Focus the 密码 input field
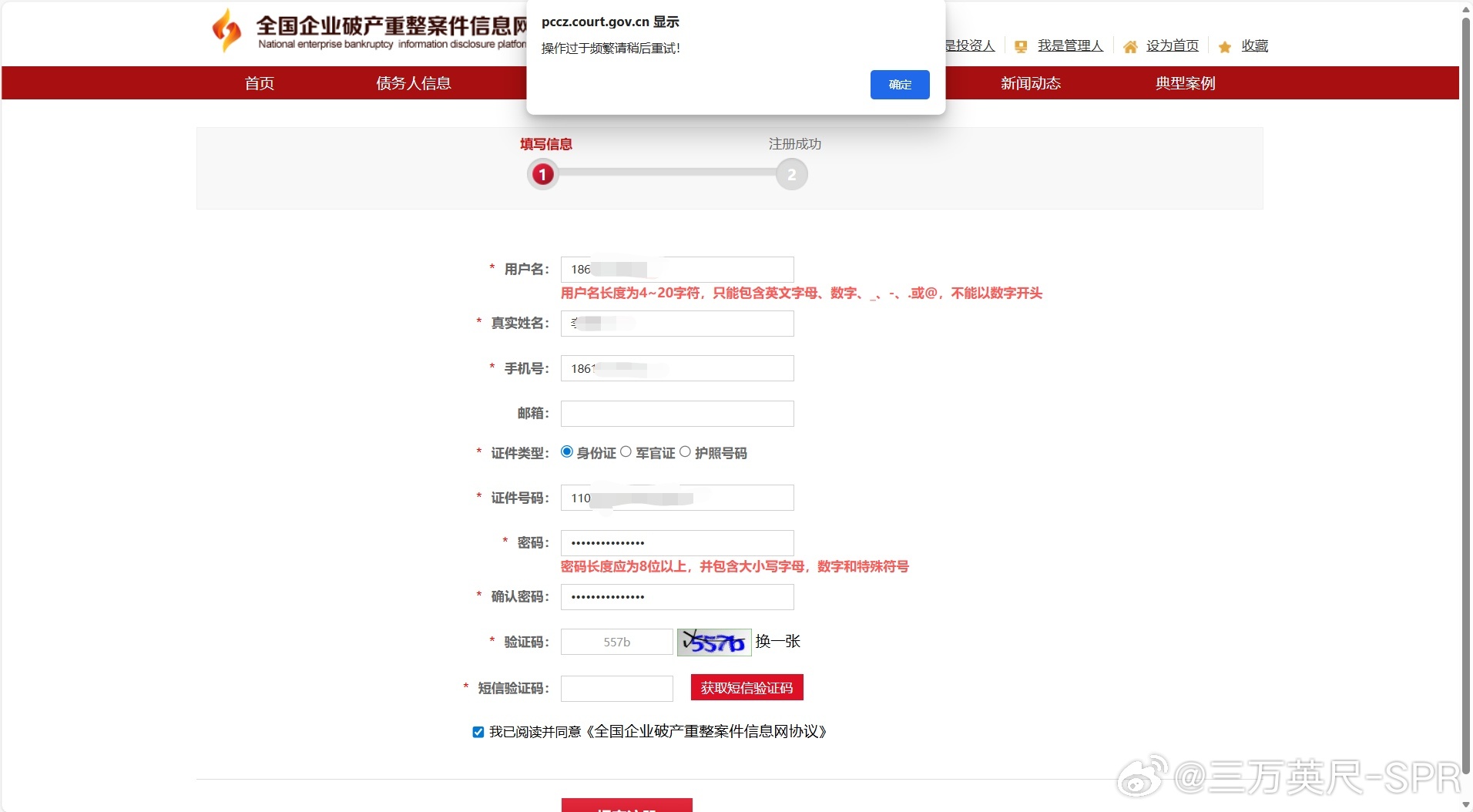The height and width of the screenshot is (812, 1473). pos(677,543)
